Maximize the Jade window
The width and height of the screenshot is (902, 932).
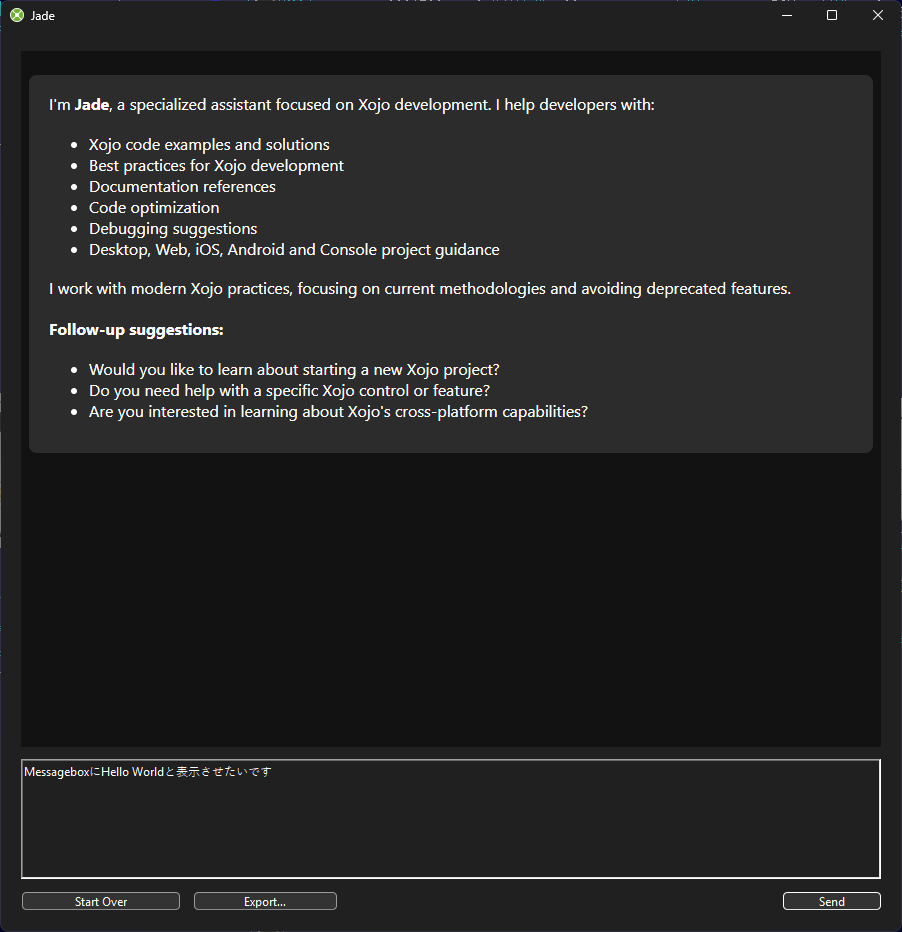(x=832, y=15)
